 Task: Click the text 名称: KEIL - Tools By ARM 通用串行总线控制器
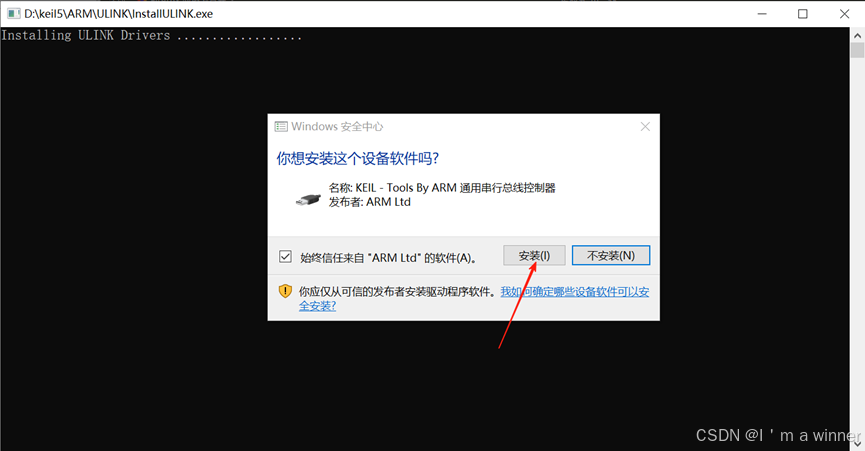pos(442,188)
